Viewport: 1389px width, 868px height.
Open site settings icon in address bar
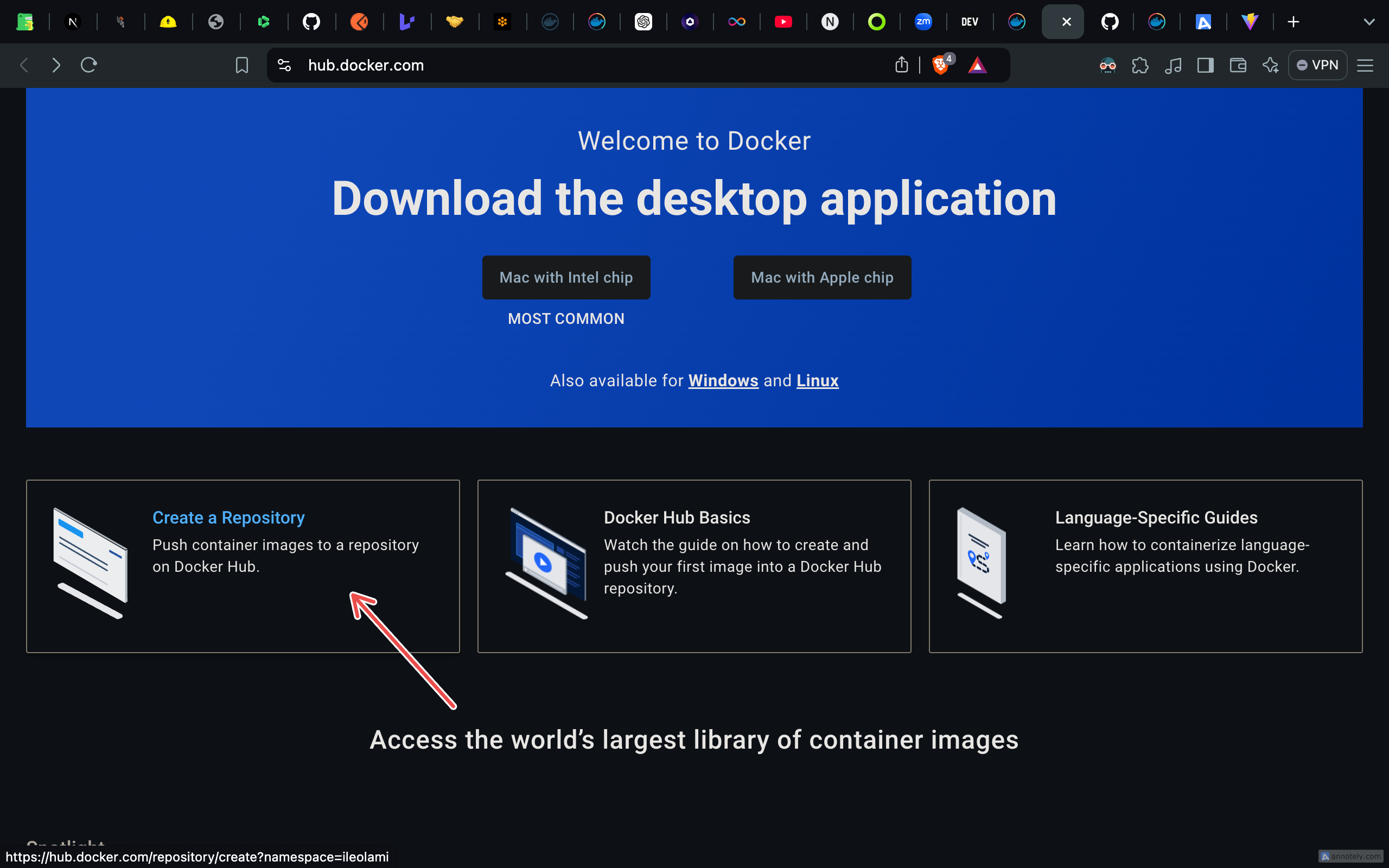pyautogui.click(x=284, y=65)
